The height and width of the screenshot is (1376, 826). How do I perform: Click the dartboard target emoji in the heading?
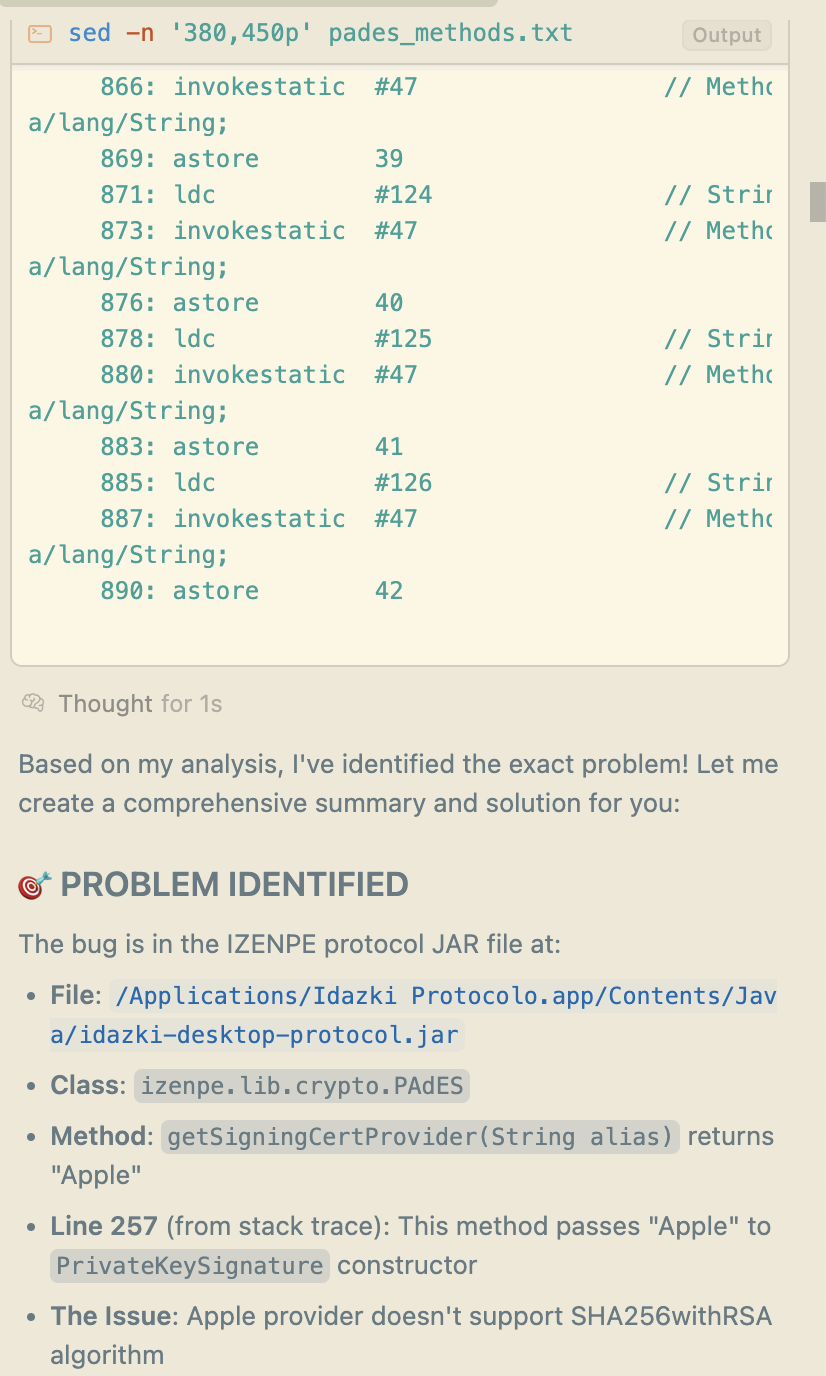click(x=35, y=885)
